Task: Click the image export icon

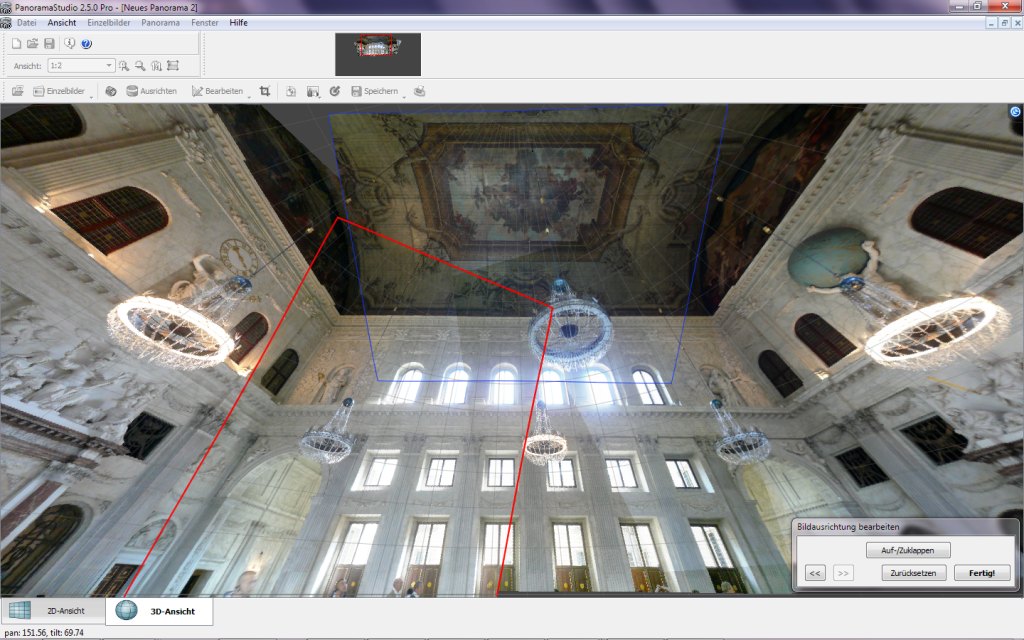Action: (313, 91)
